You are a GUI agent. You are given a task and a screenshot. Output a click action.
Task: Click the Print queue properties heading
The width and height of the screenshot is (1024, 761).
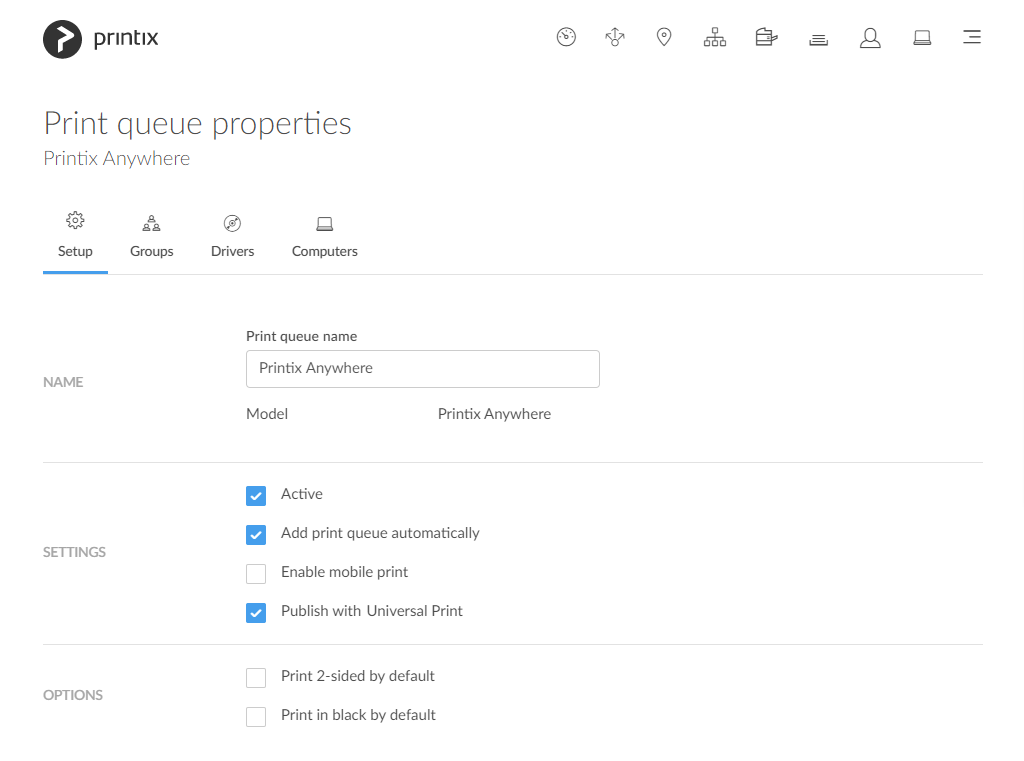198,124
